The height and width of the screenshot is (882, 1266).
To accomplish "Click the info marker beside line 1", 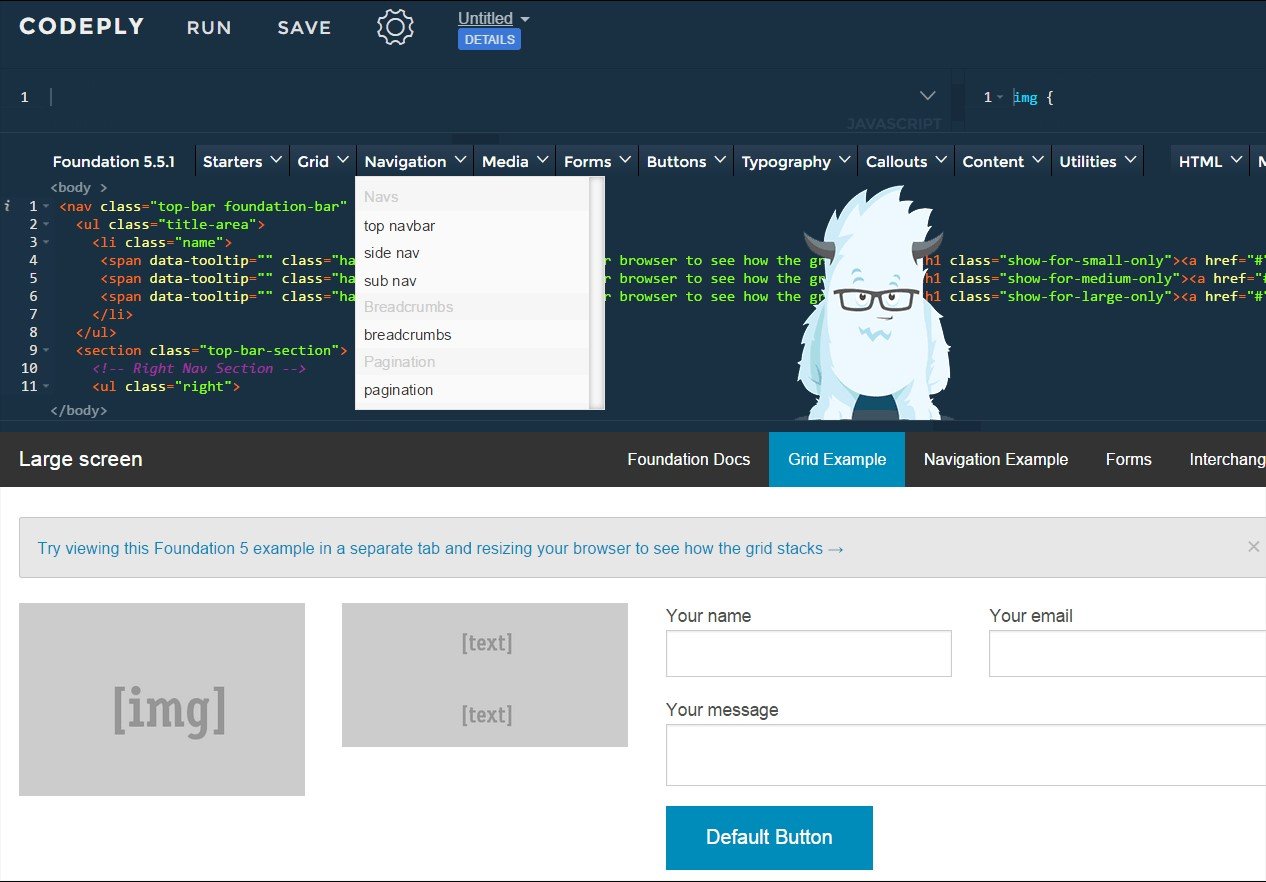I will pyautogui.click(x=7, y=206).
